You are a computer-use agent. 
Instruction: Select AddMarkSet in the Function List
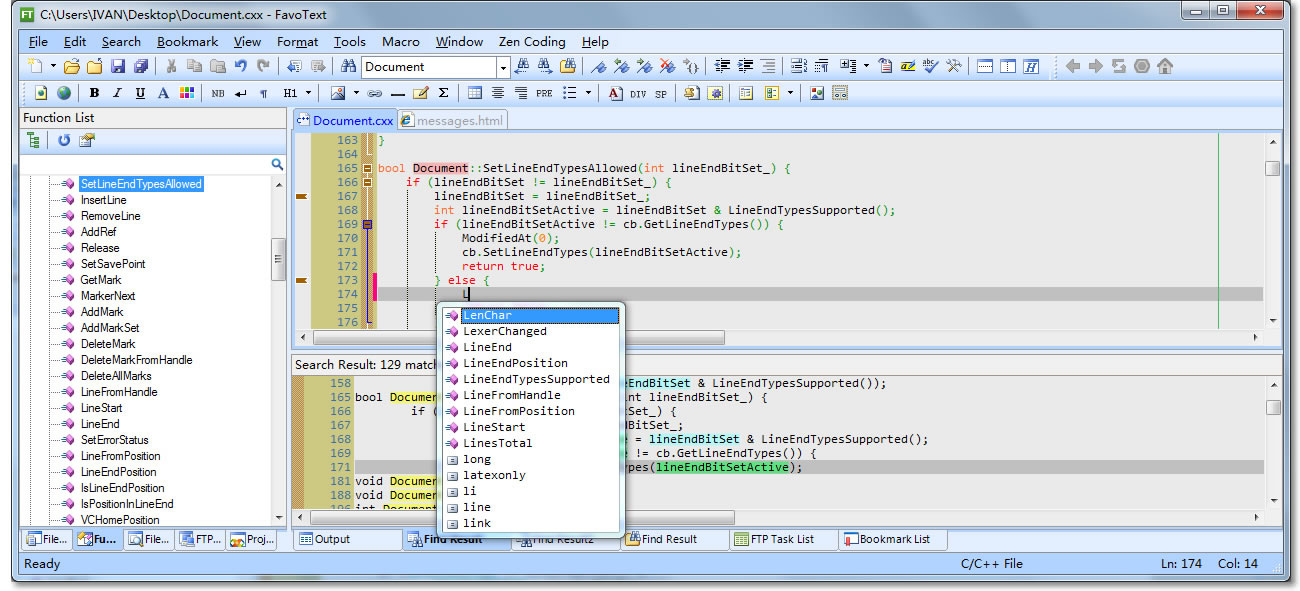coord(110,328)
